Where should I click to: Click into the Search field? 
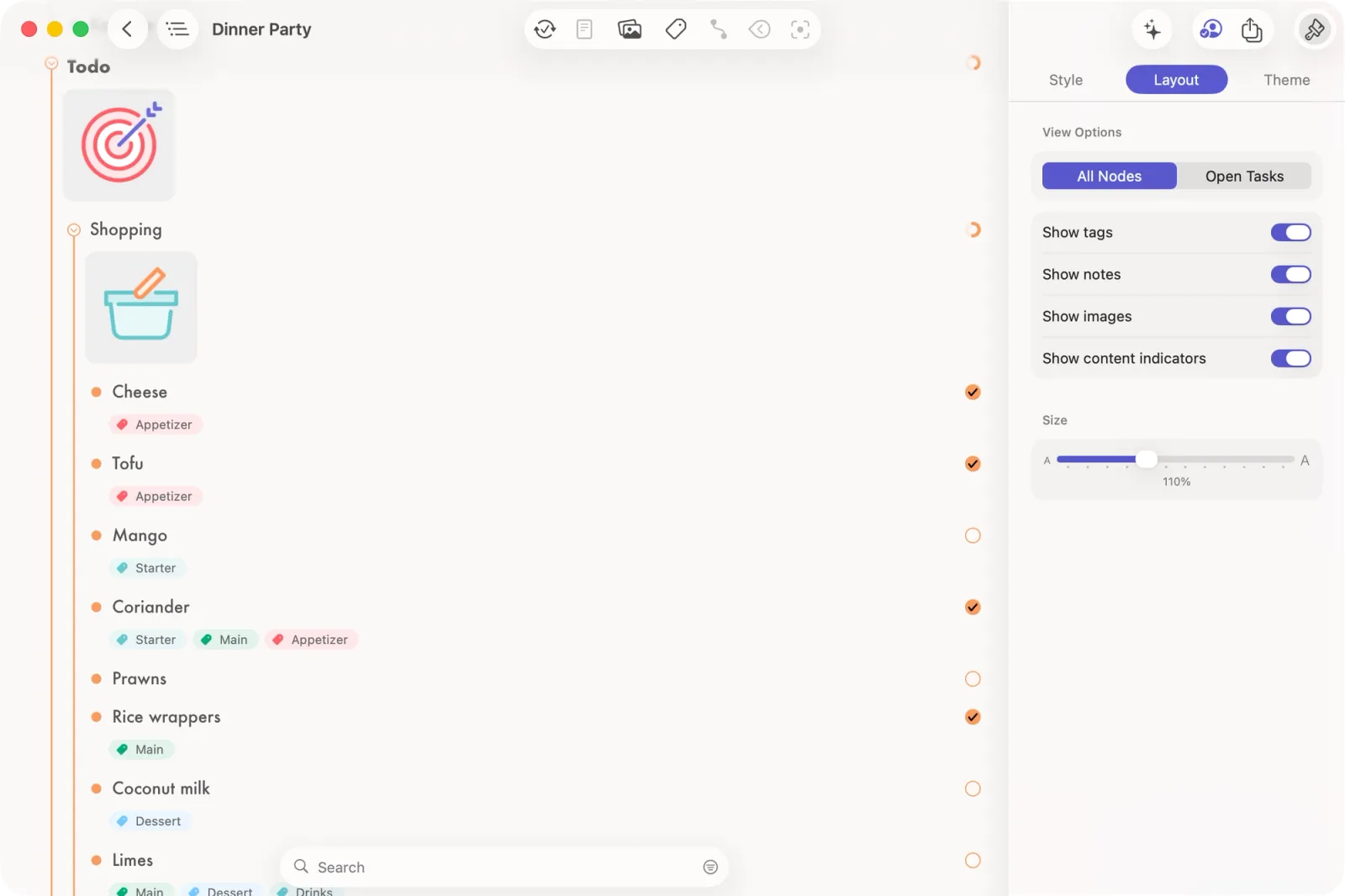click(x=504, y=867)
